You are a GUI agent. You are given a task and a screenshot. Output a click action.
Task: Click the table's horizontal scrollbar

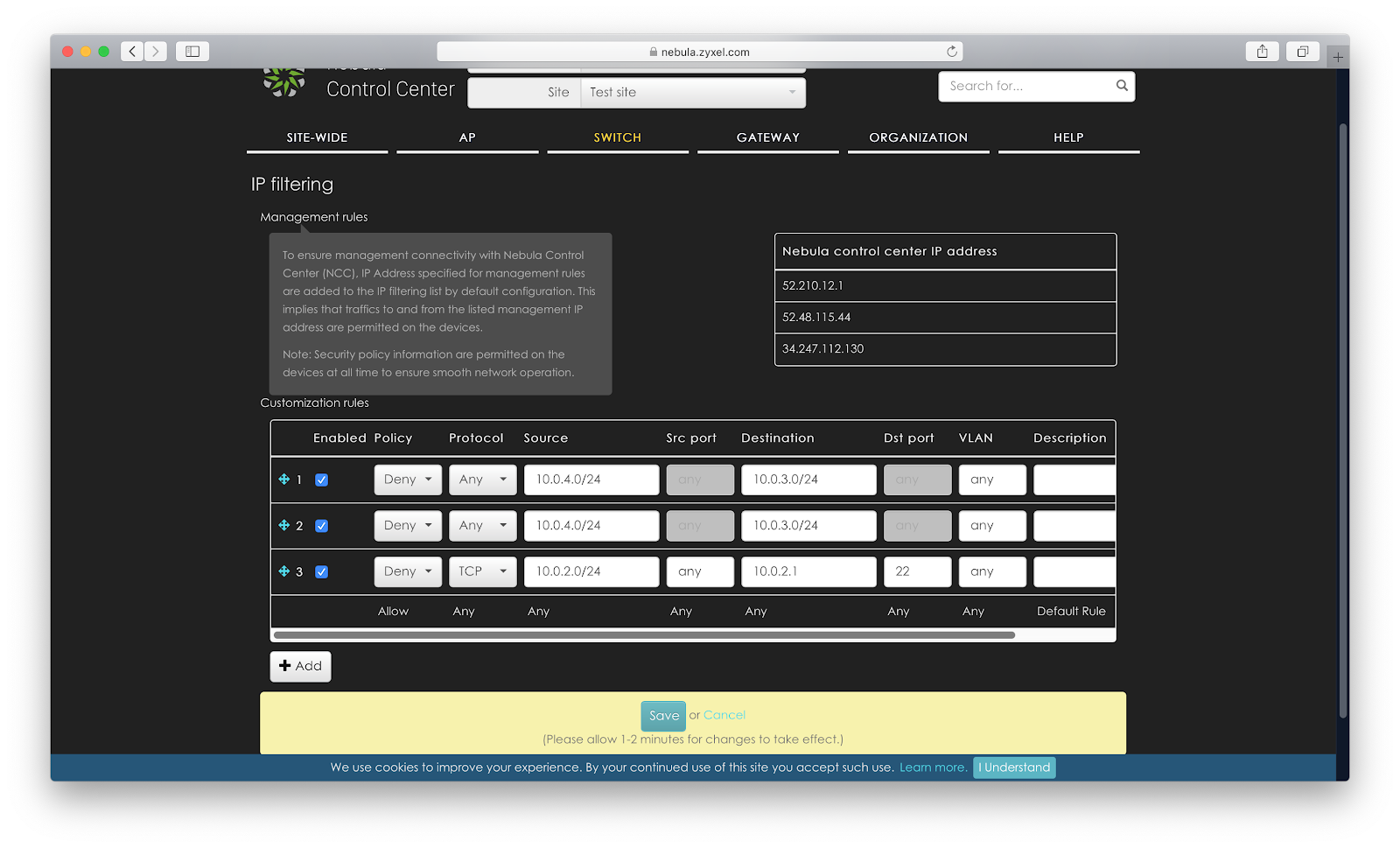[x=644, y=635]
